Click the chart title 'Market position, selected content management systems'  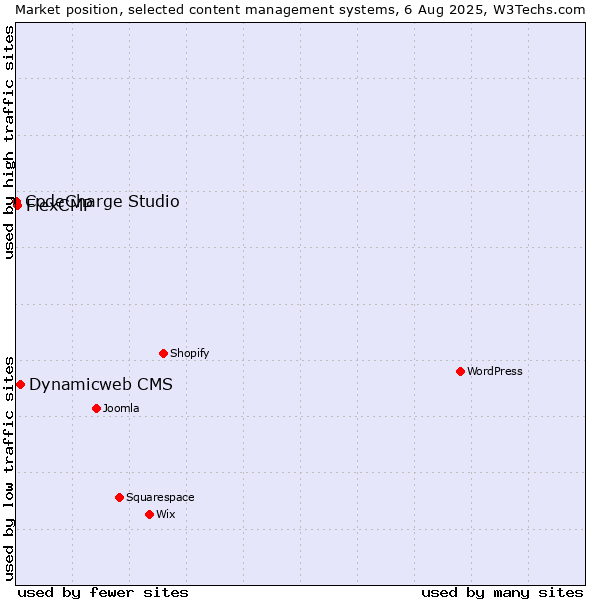click(205, 10)
